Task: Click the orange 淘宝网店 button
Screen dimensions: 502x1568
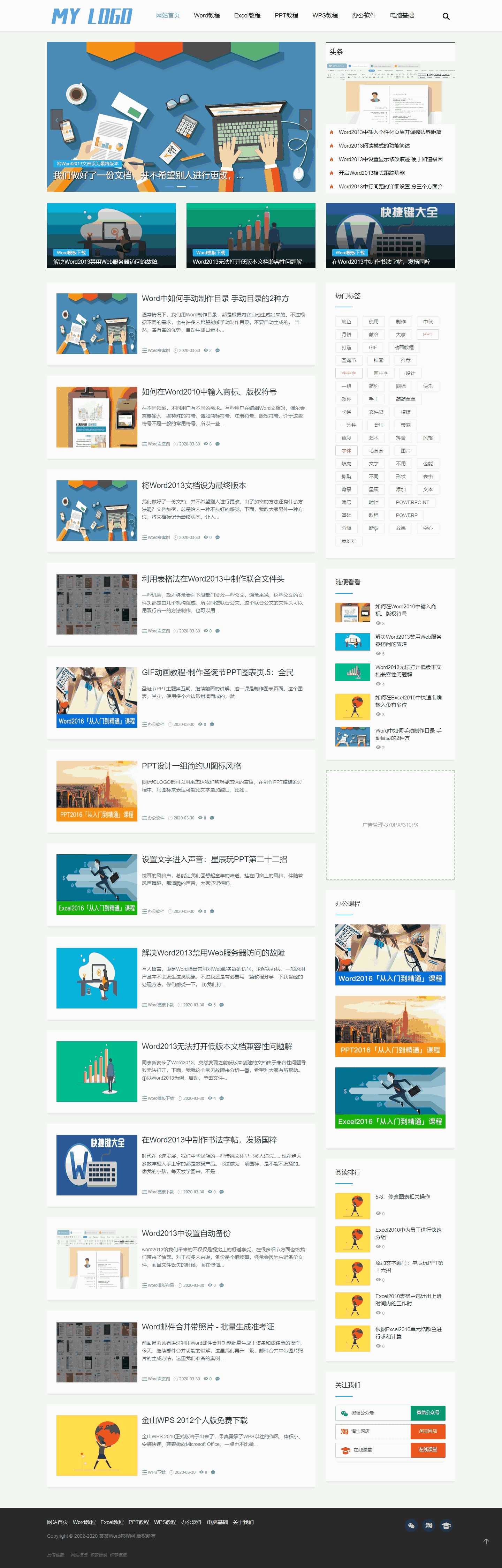Action: click(428, 1431)
